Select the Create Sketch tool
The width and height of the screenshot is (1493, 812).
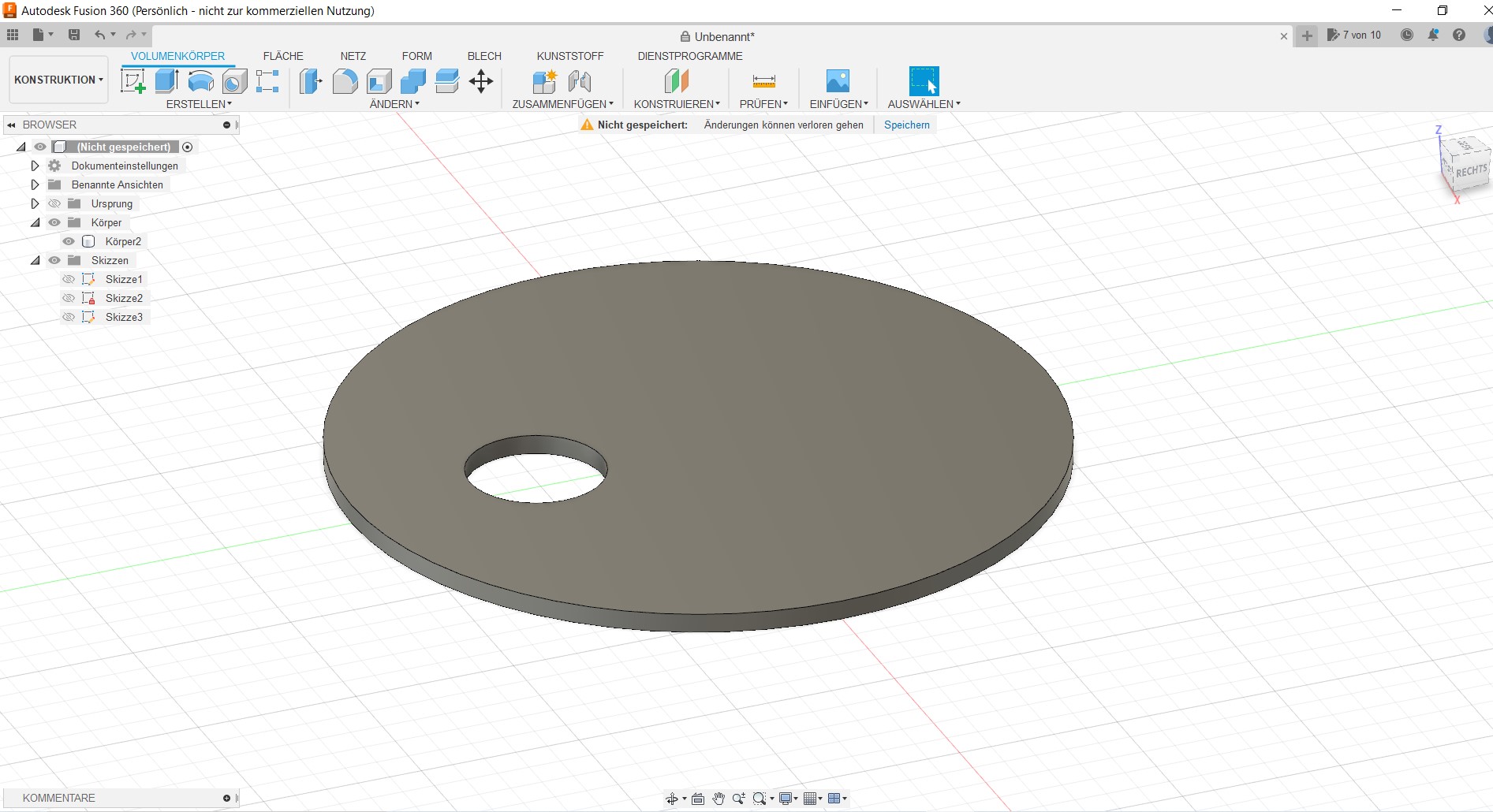click(x=133, y=81)
